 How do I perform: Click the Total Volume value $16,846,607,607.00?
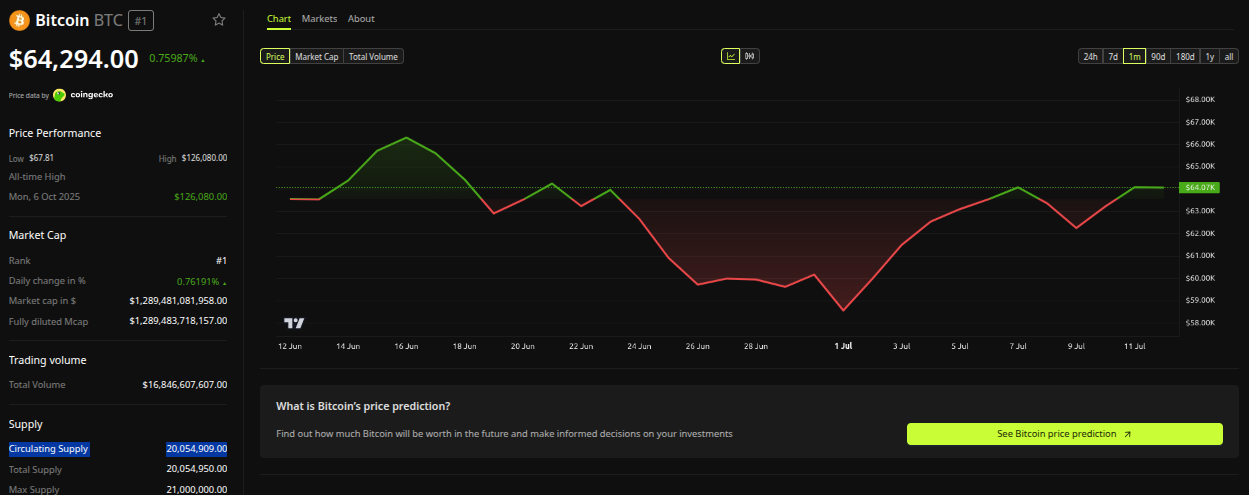(x=185, y=384)
